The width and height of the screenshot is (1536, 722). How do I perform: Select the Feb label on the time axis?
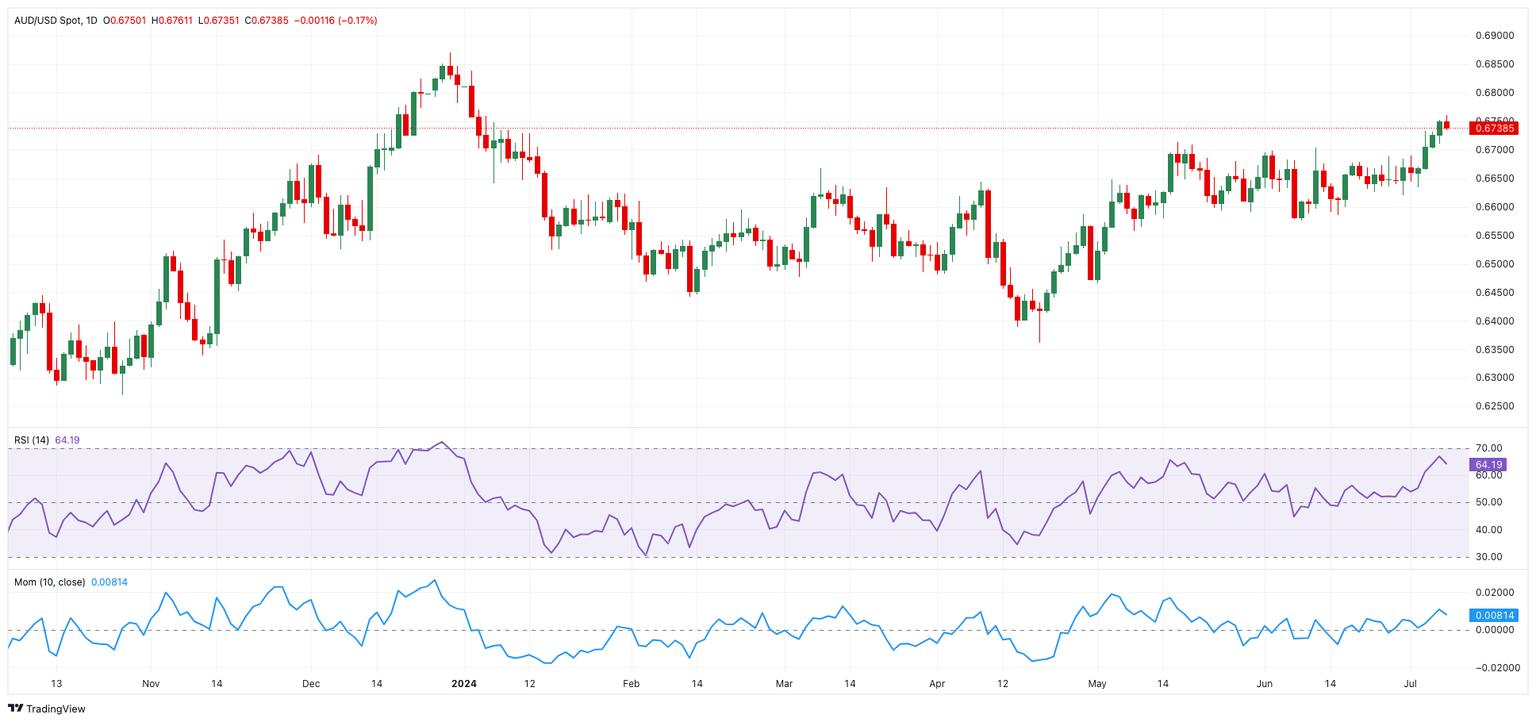click(630, 684)
